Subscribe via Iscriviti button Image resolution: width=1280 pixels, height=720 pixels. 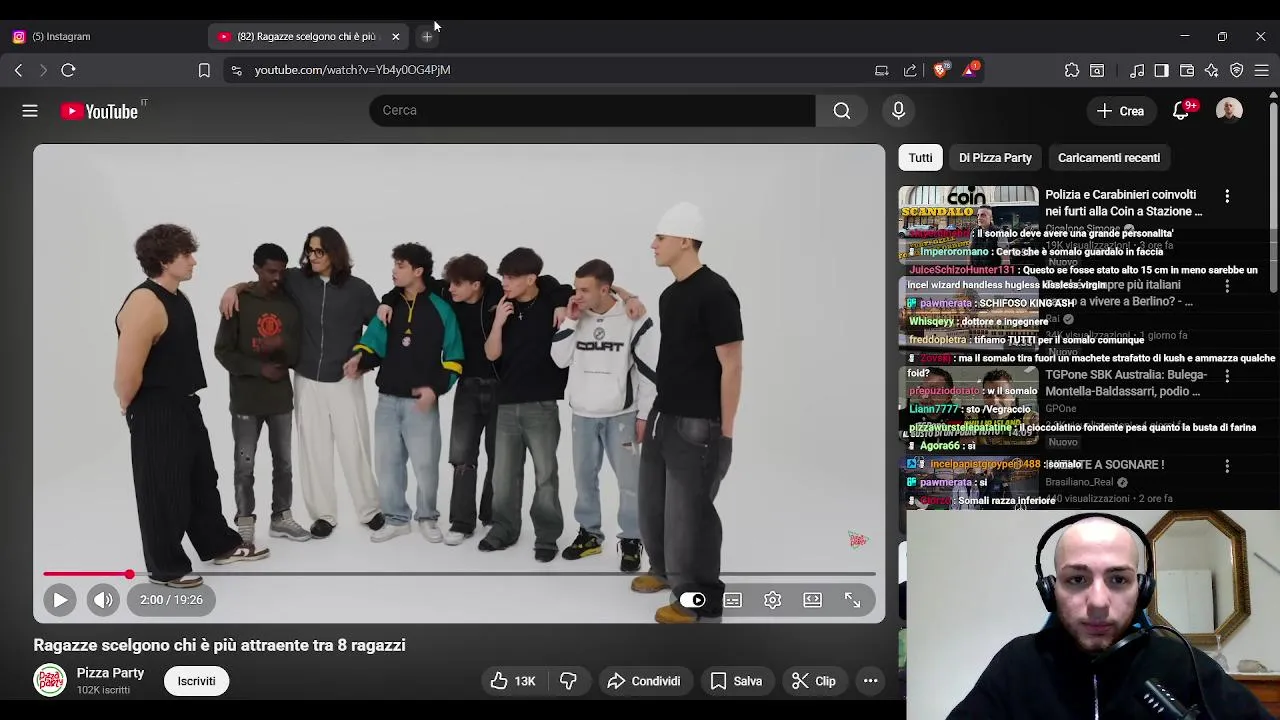[x=196, y=681]
